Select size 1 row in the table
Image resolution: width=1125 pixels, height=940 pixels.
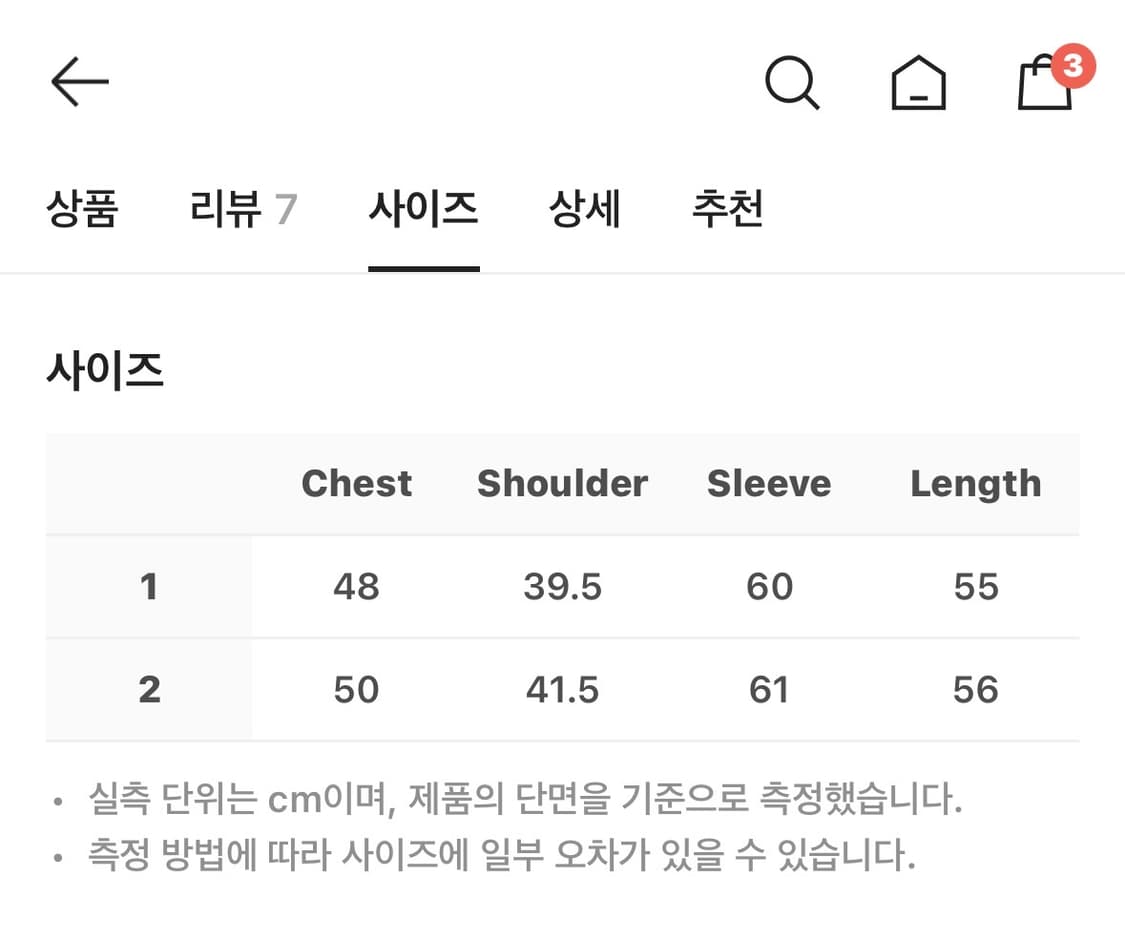(x=148, y=588)
